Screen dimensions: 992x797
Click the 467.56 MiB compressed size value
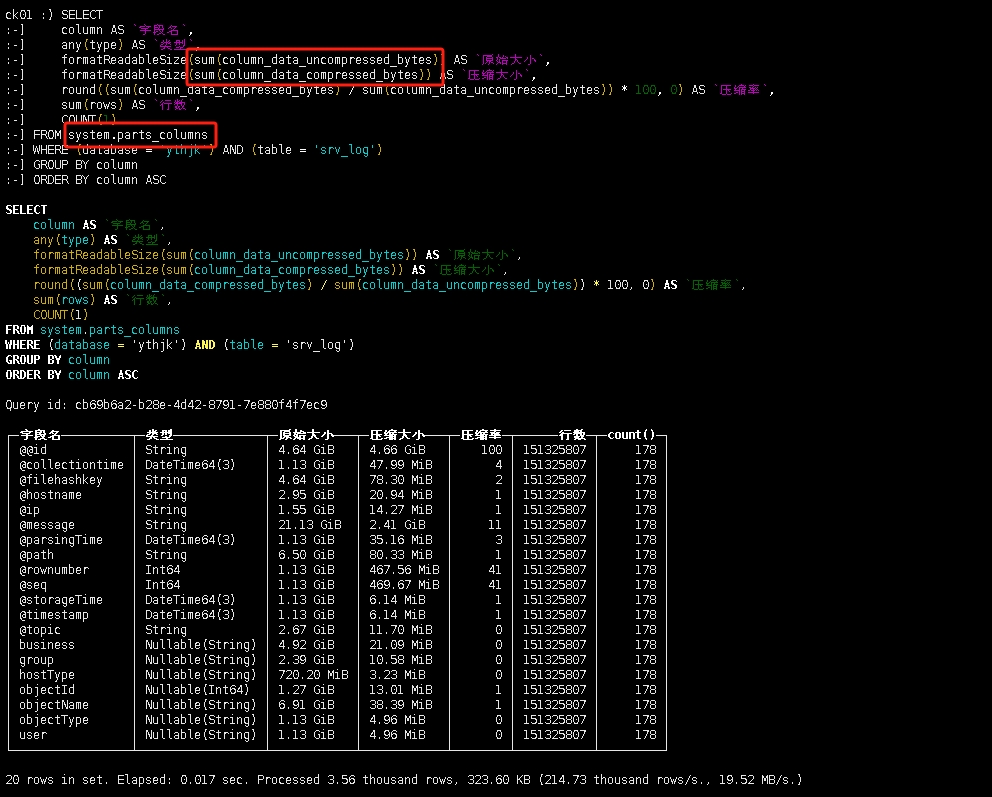coord(404,570)
